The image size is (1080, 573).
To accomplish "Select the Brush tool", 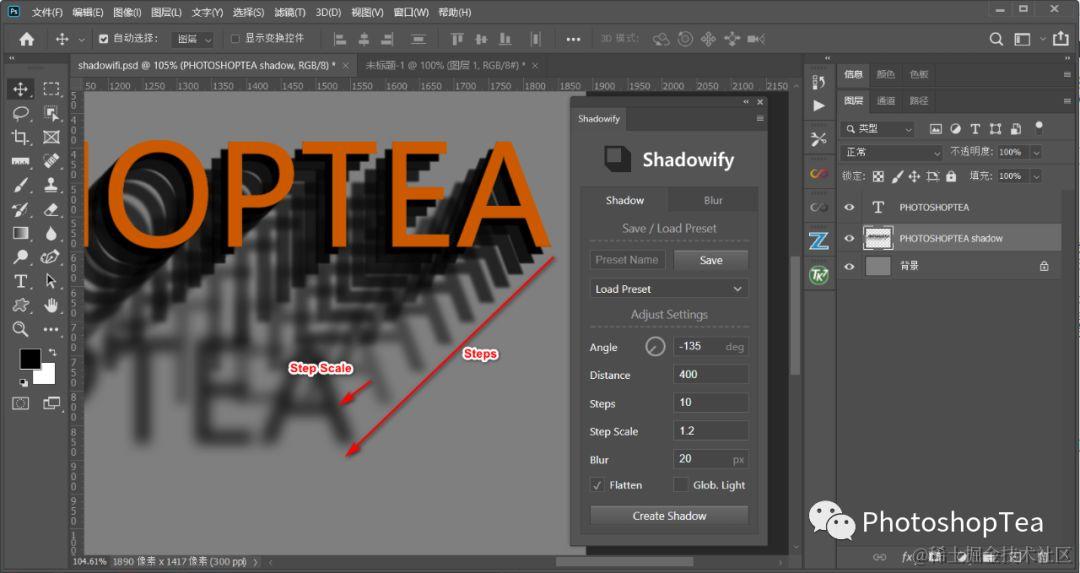I will (21, 185).
